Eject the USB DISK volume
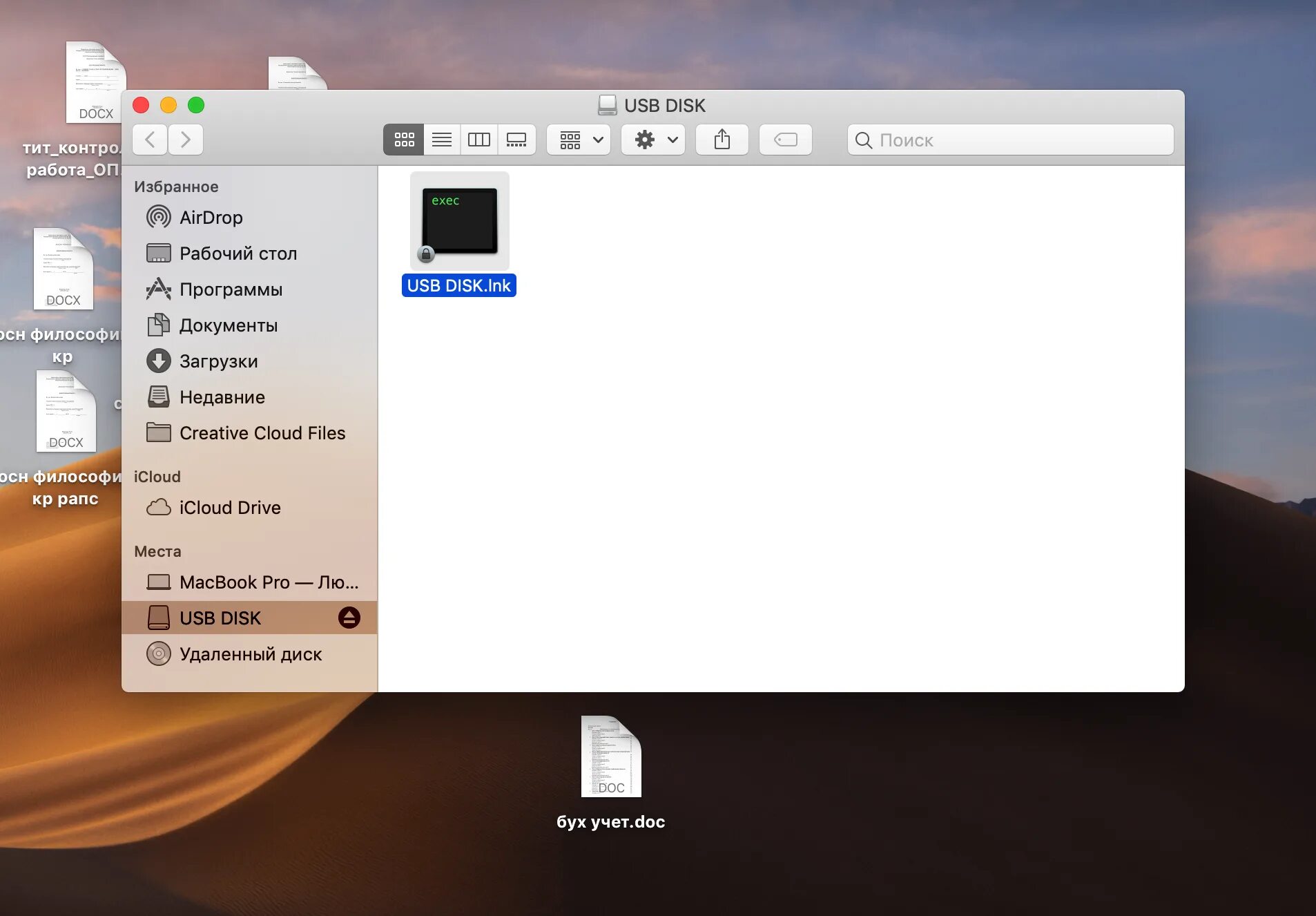 click(x=349, y=618)
